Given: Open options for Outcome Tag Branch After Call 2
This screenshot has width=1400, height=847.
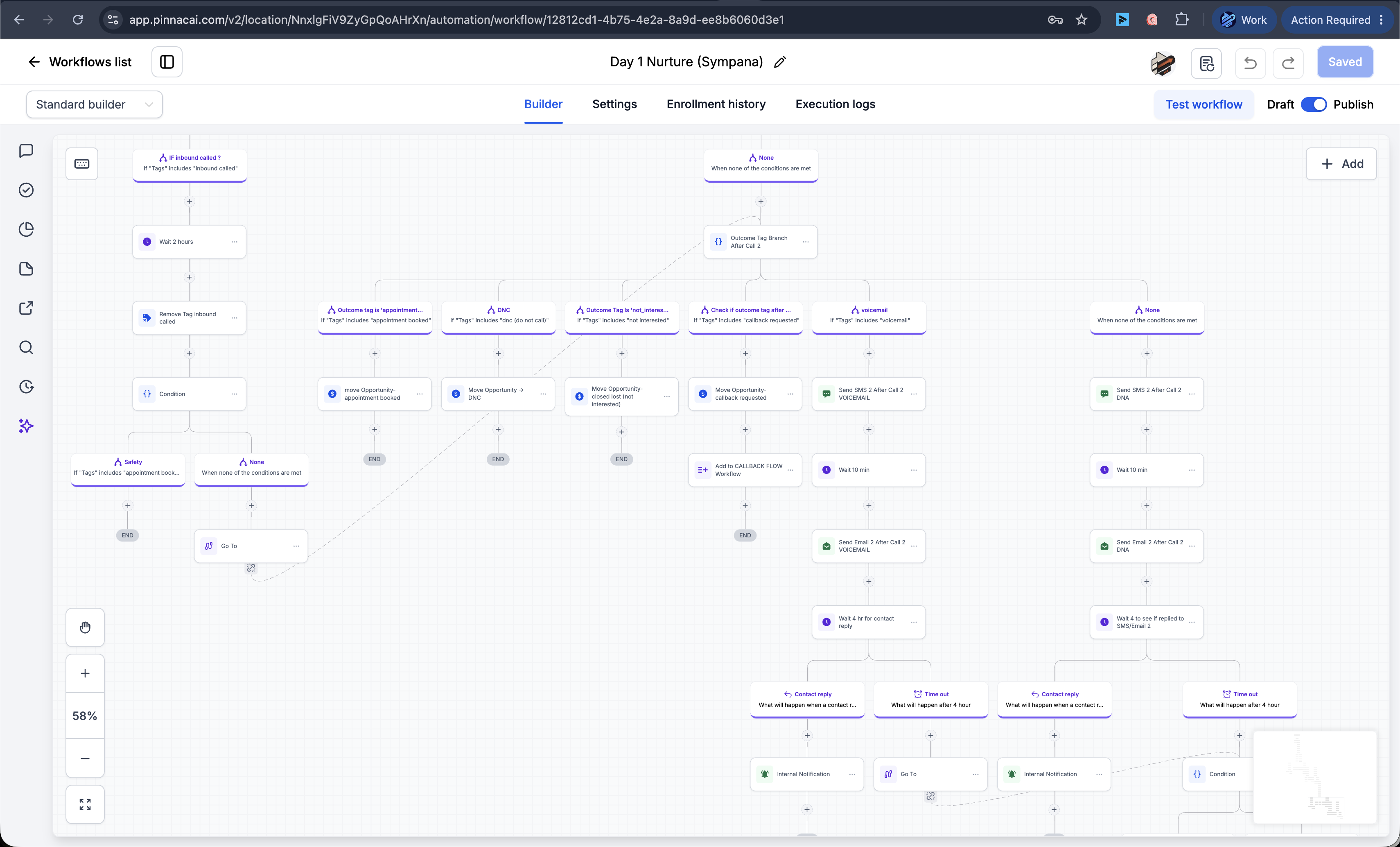Looking at the screenshot, I should (806, 242).
